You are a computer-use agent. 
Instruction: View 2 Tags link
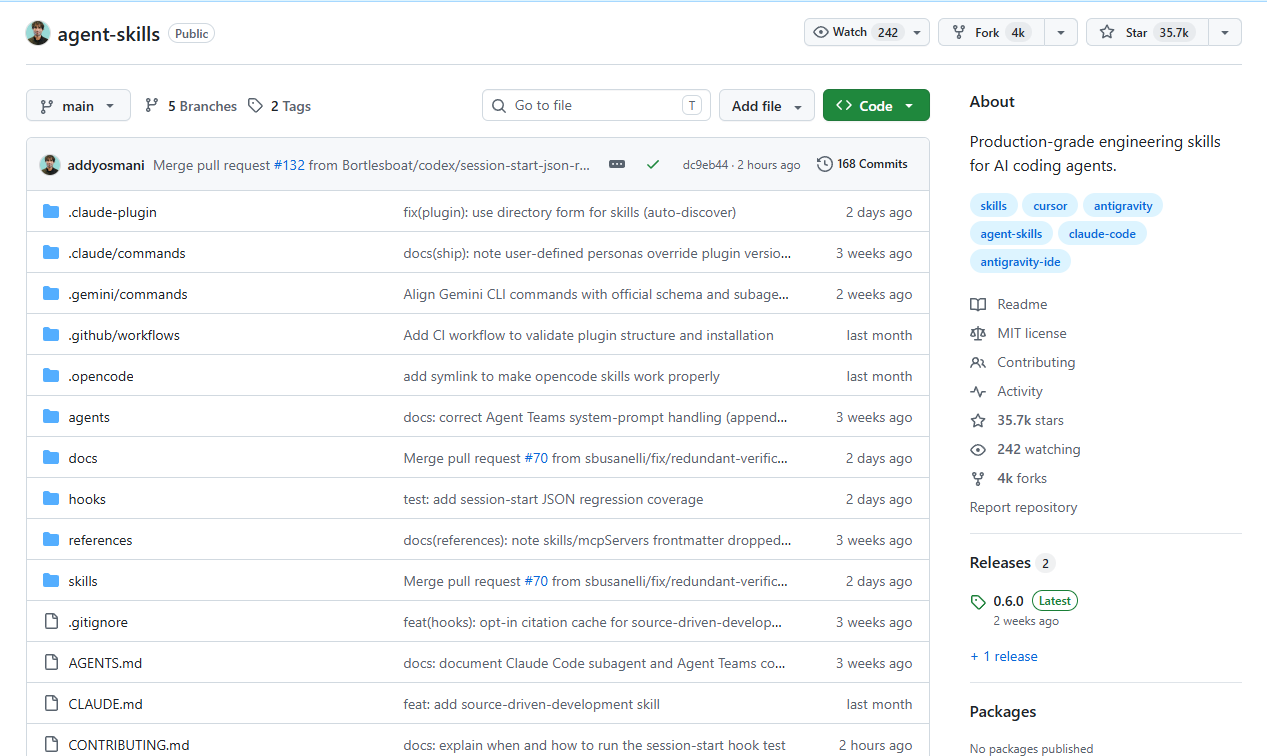[279, 106]
